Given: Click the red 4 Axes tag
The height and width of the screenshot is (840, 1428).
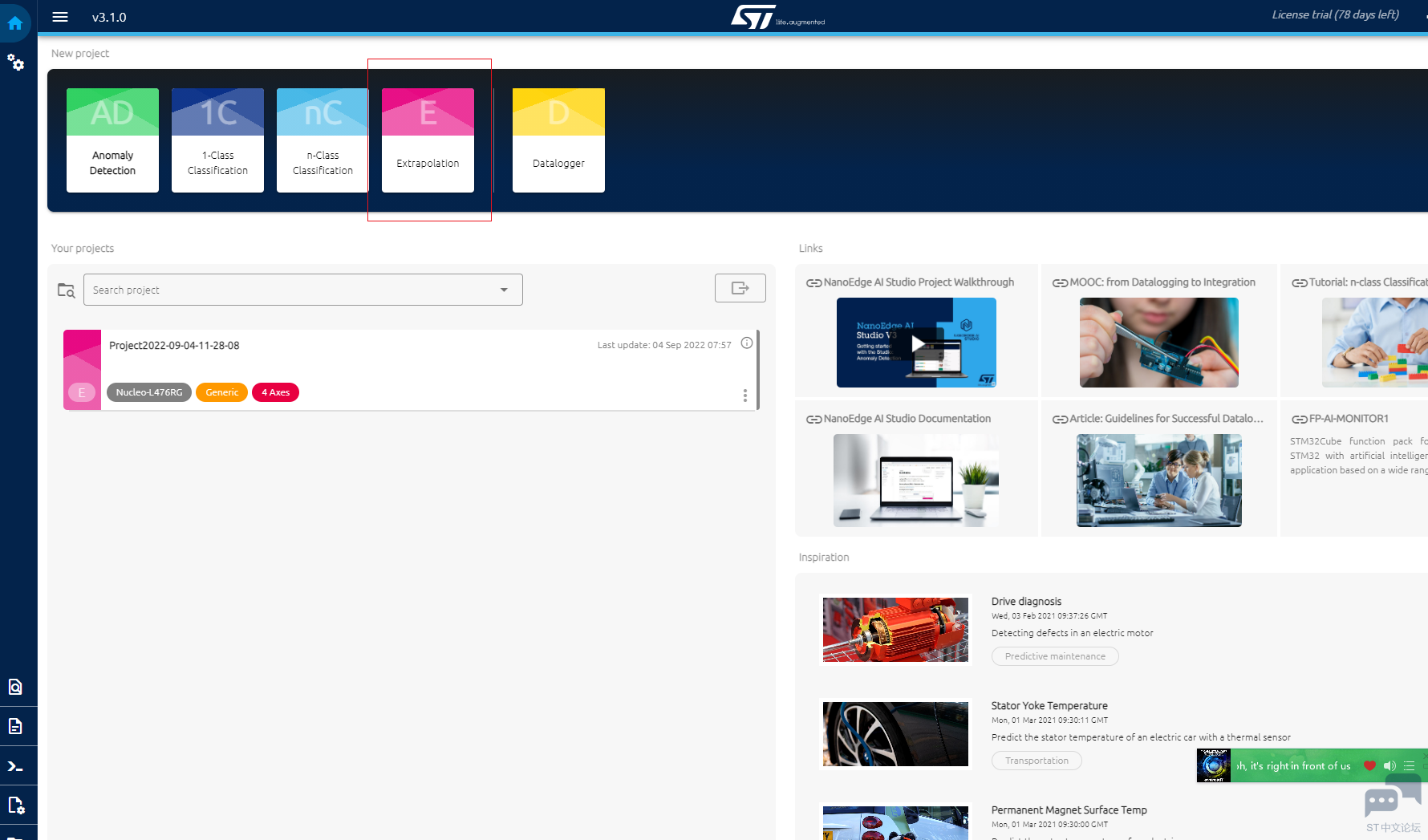Looking at the screenshot, I should pyautogui.click(x=275, y=392).
